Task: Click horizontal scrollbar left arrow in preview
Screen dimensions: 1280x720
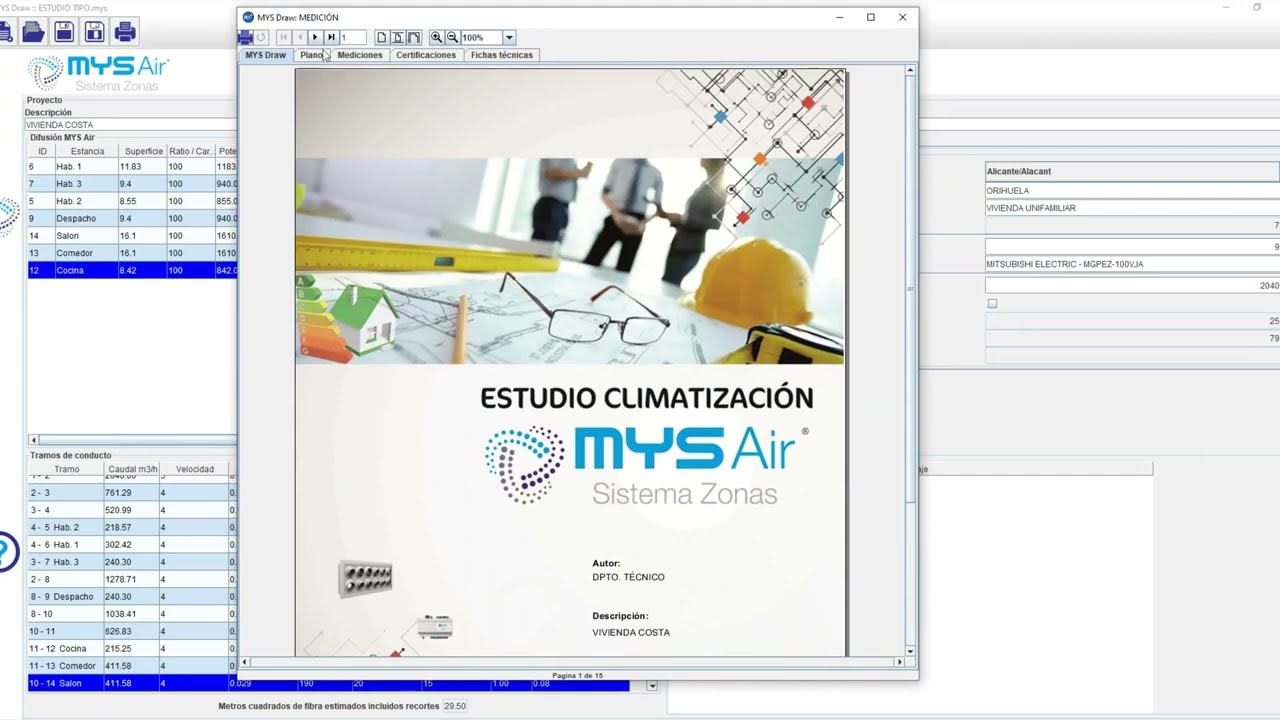Action: (x=245, y=662)
